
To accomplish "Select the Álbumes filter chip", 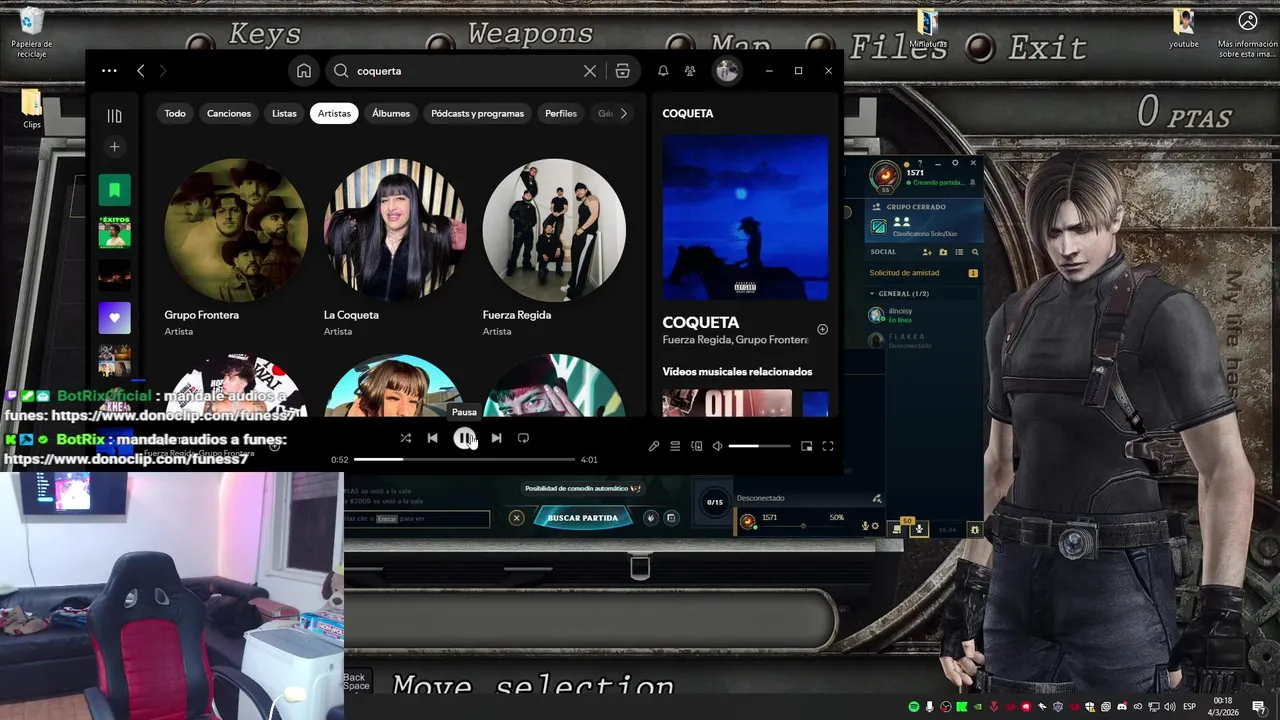I will [x=391, y=113].
